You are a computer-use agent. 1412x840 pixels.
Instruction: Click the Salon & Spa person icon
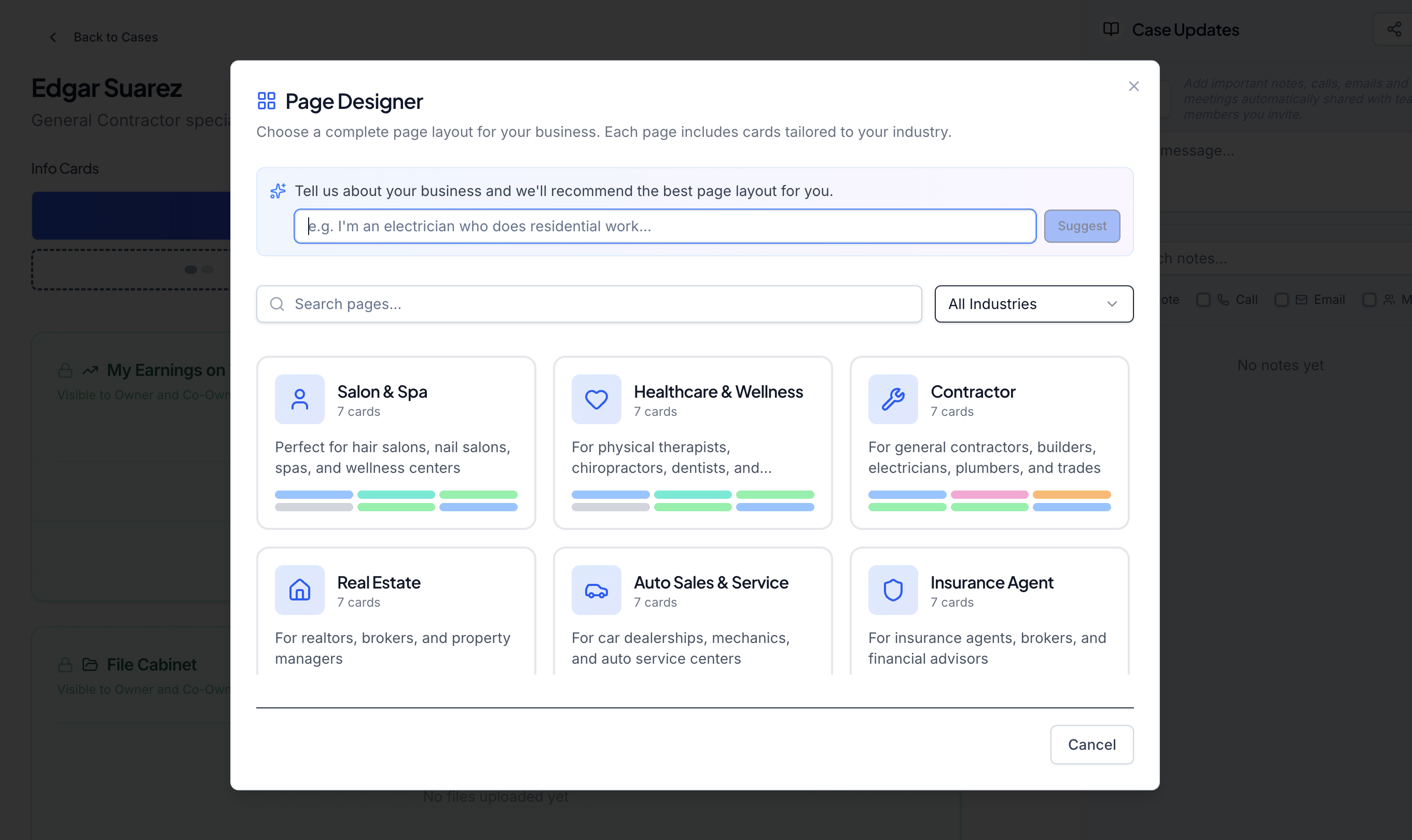pyautogui.click(x=299, y=399)
